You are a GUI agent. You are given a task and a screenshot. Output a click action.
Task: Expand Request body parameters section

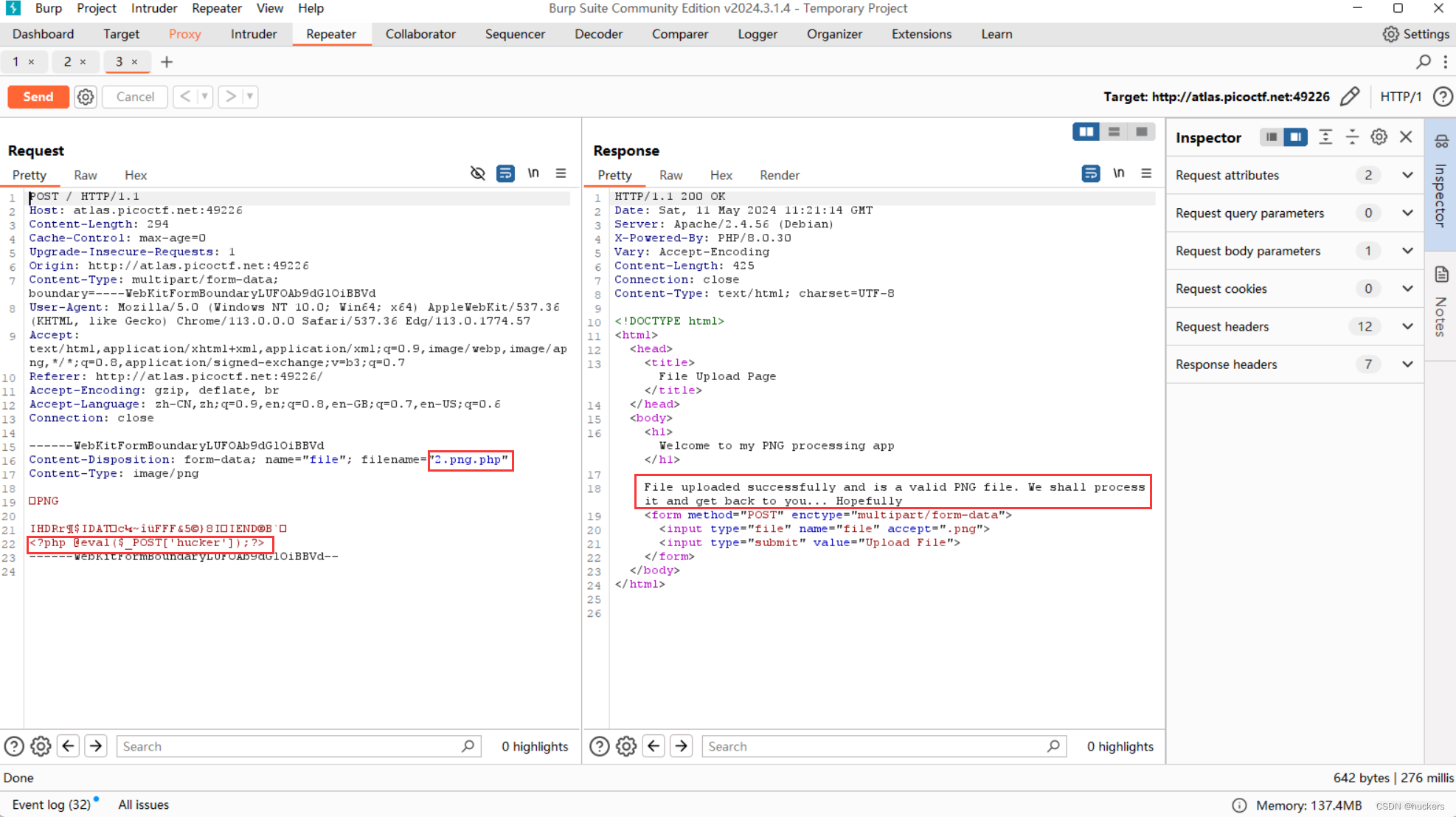pyautogui.click(x=1406, y=250)
